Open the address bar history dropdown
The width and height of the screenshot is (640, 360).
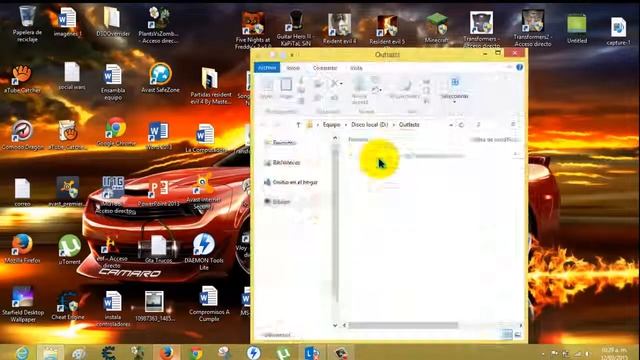click(x=451, y=125)
